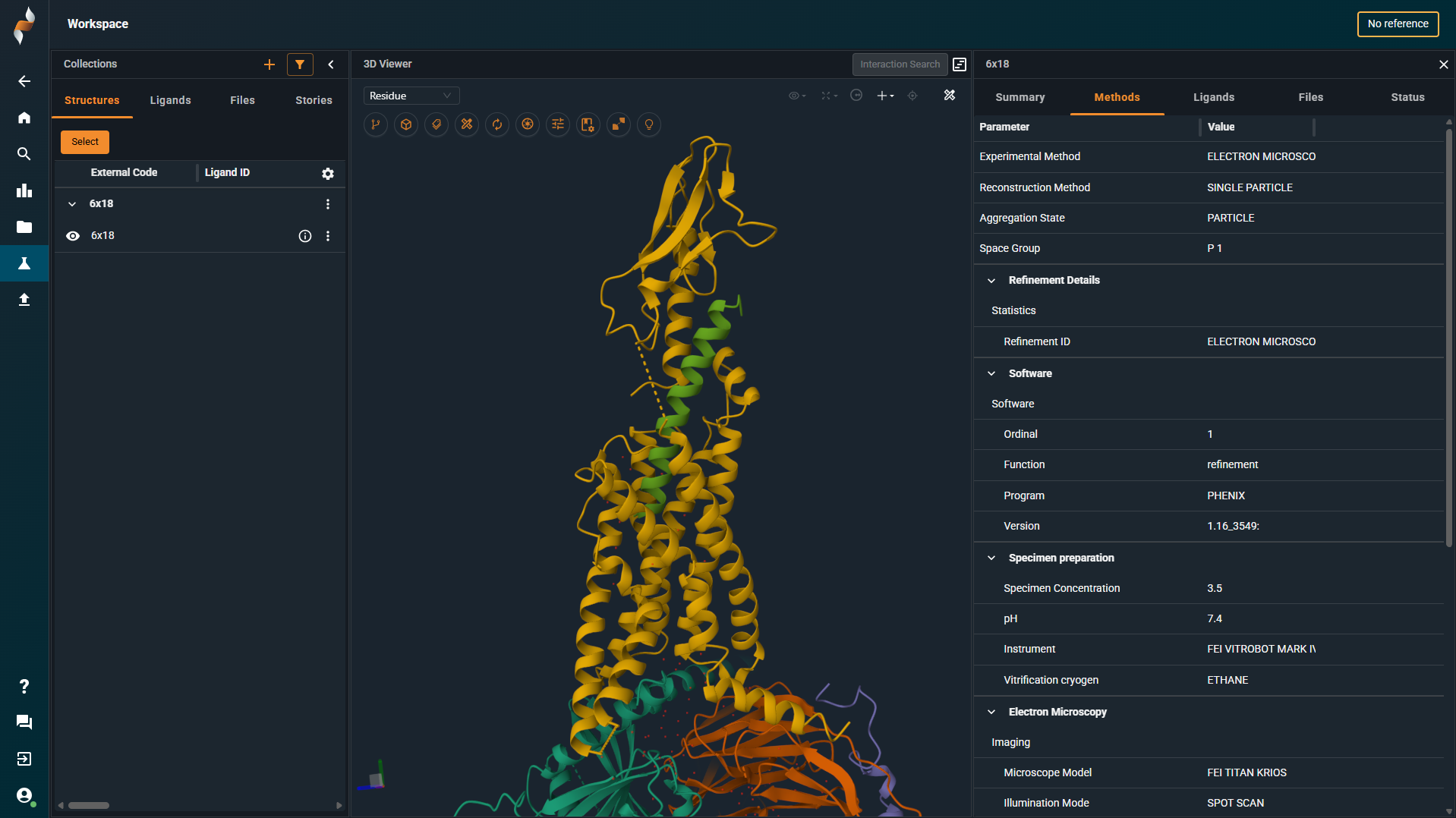This screenshot has height=818, width=1456.
Task: Click the branch icon in viewer toolbar
Action: [x=376, y=124]
